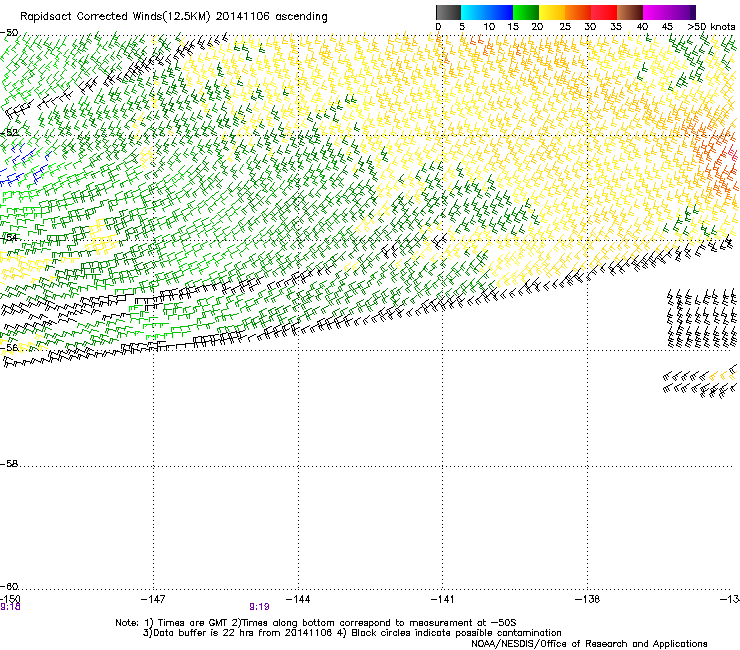Image resolution: width=740 pixels, height=650 pixels.
Task: Click the '-141' longitude axis label
Action: coord(443,599)
